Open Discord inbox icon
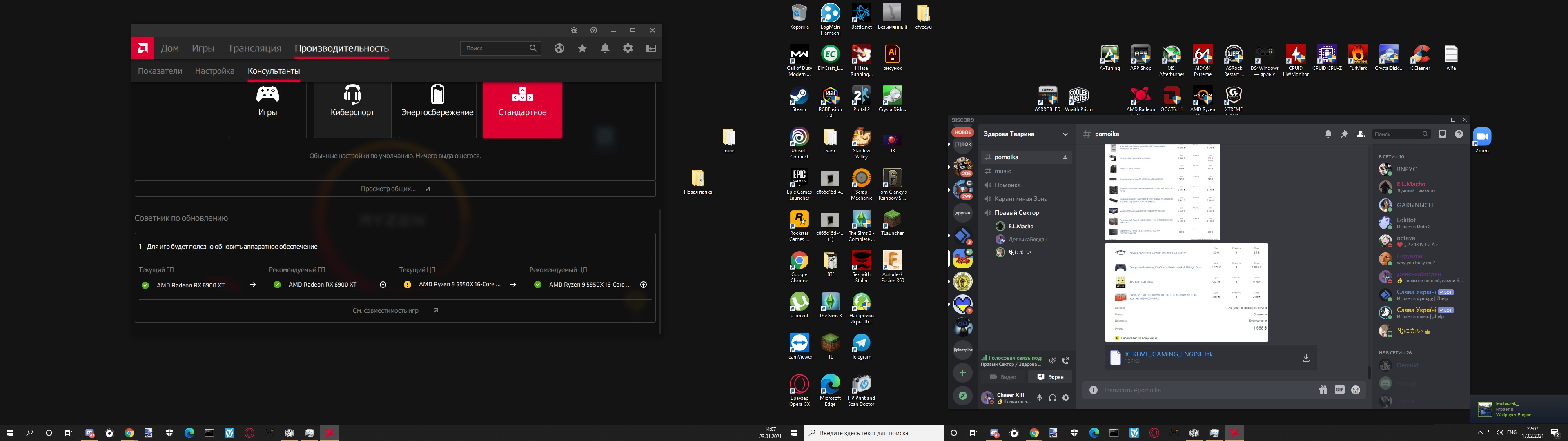This screenshot has height=441, width=1568. 1443,134
